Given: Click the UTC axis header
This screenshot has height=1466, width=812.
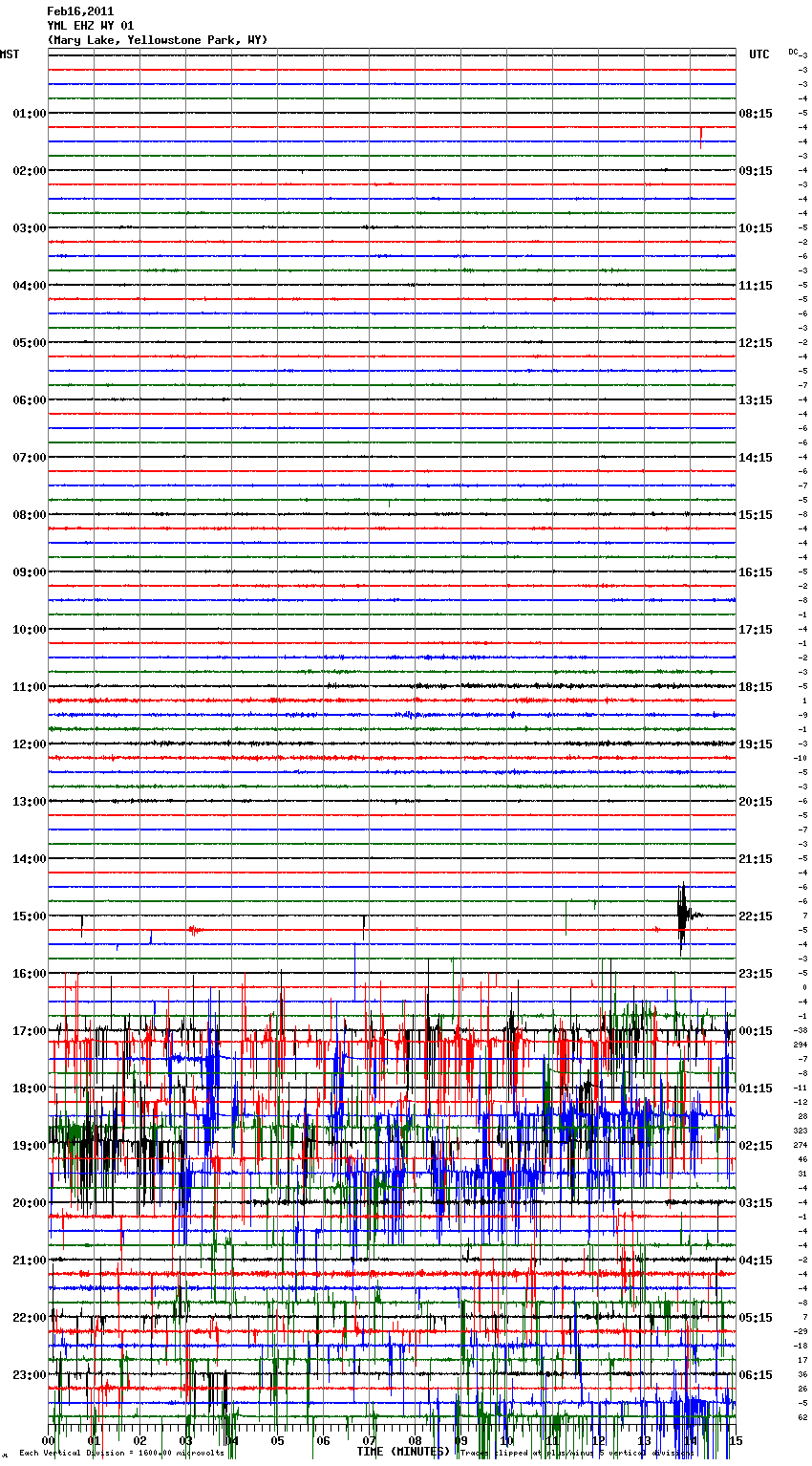Looking at the screenshot, I should click(x=759, y=55).
